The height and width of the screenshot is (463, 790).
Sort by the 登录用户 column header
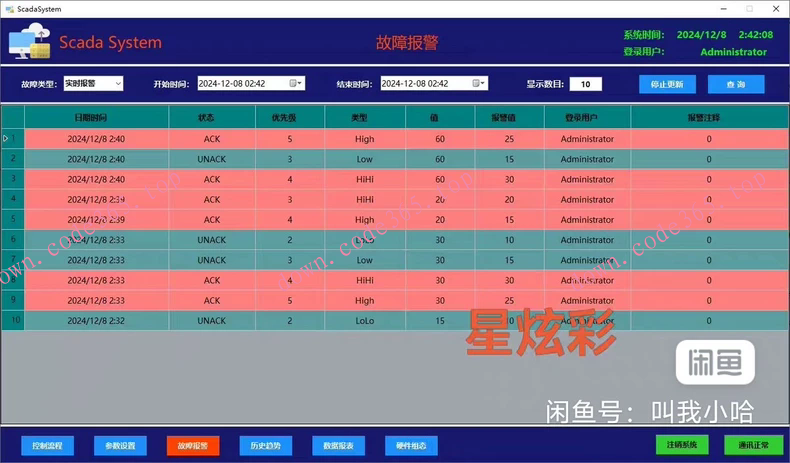pyautogui.click(x=587, y=117)
